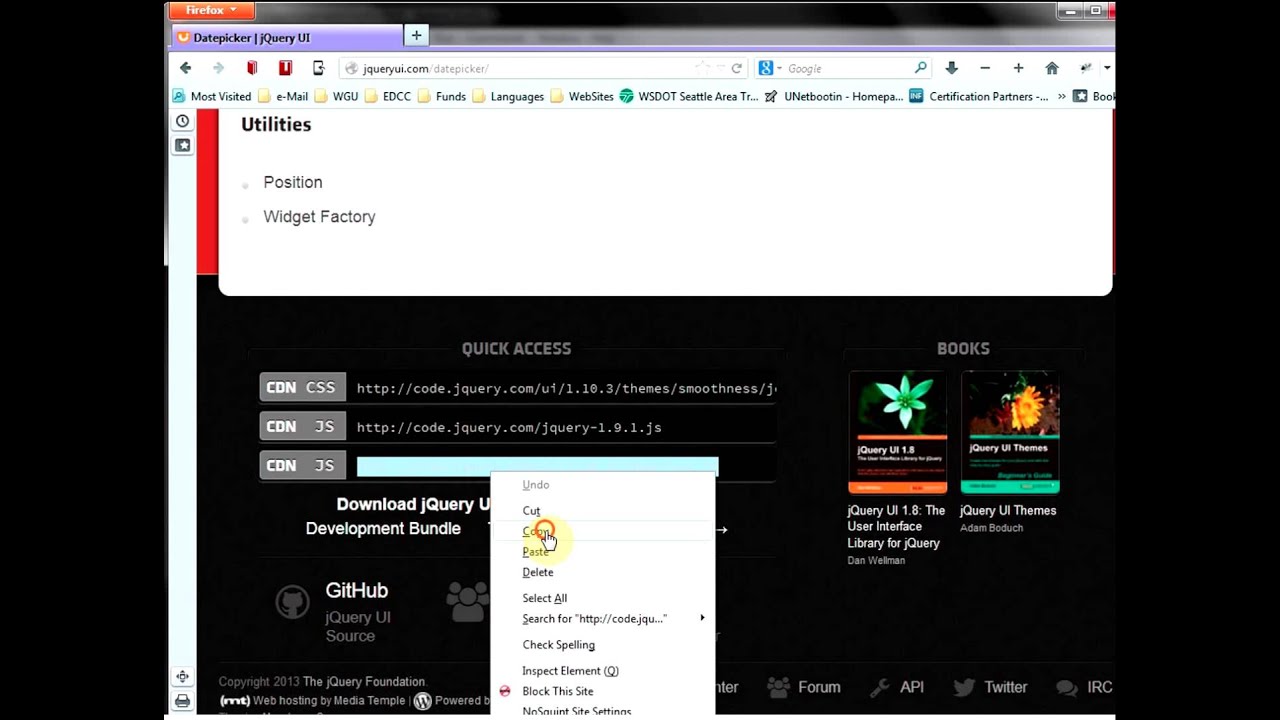Viewport: 1280px width, 720px height.
Task: Click the jQuery UI 1.8 book cover
Action: tap(897, 432)
